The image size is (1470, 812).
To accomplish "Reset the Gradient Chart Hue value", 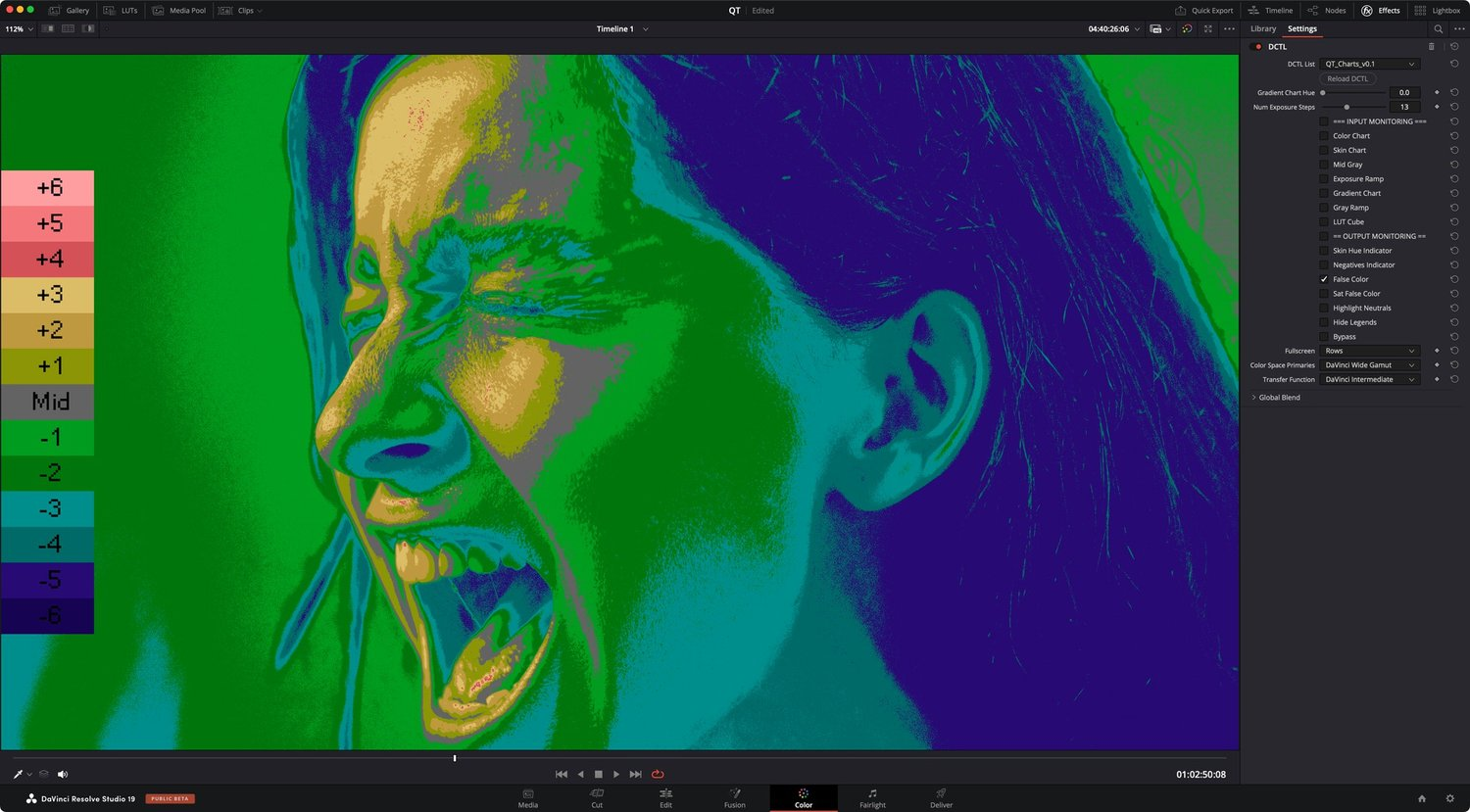I will point(1454,92).
